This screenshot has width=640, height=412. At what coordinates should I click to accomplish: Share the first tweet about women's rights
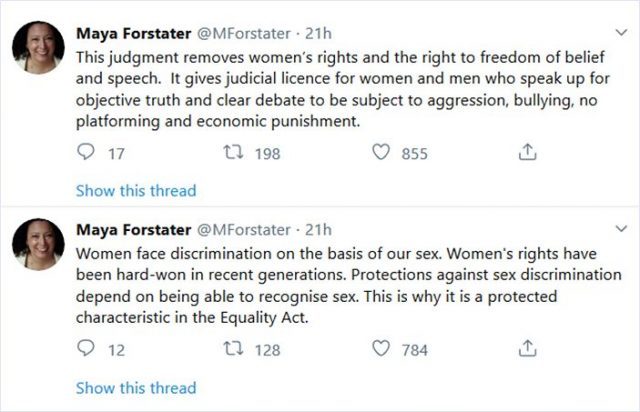(527, 153)
